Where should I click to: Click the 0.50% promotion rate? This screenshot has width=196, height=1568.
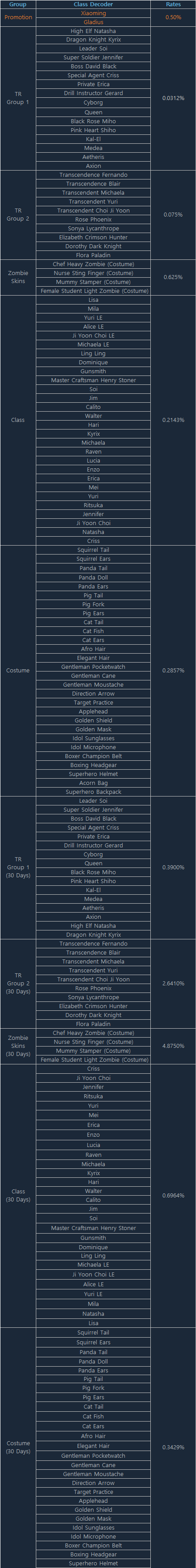pos(174,17)
